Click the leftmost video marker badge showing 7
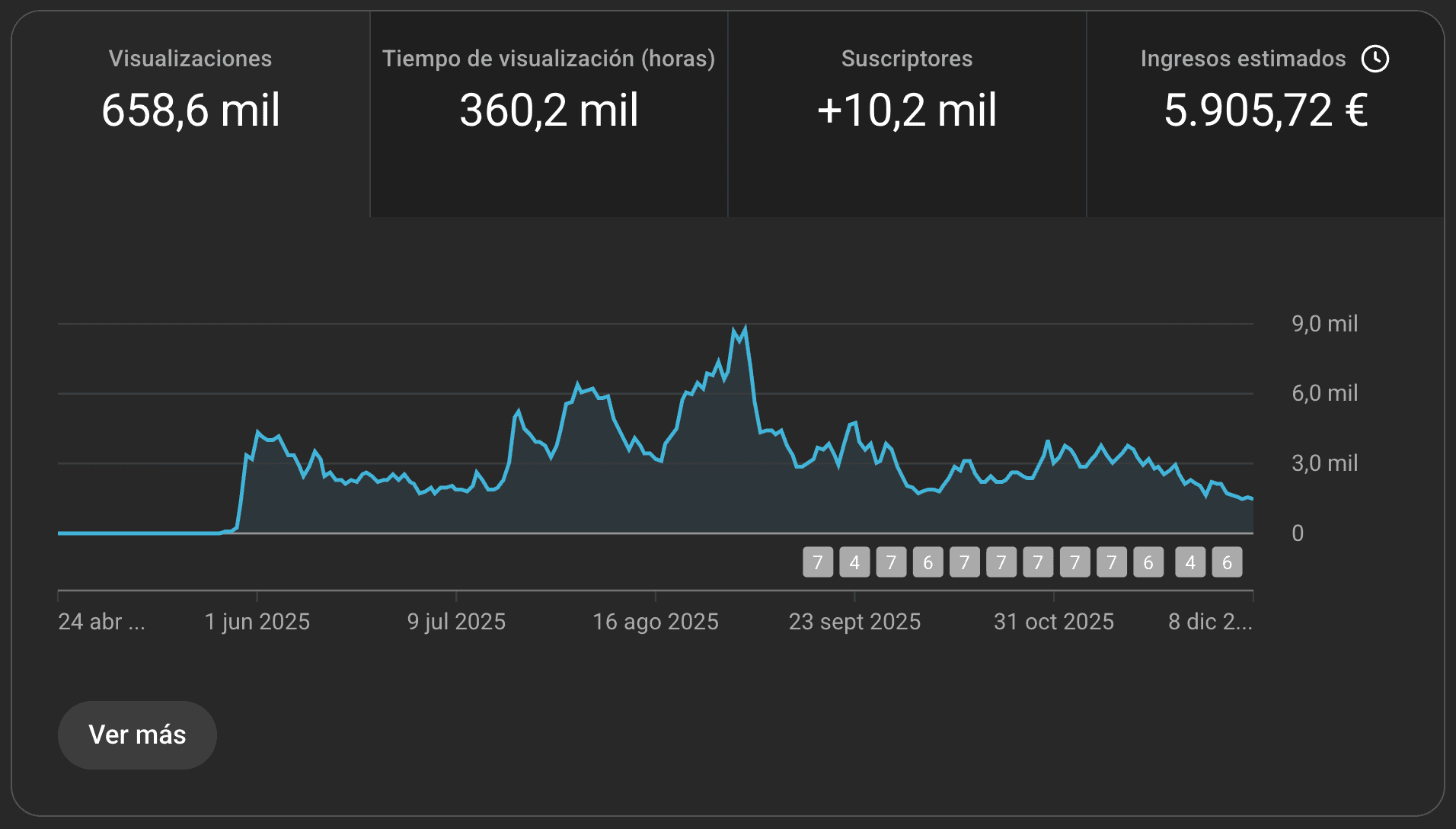 click(x=817, y=562)
